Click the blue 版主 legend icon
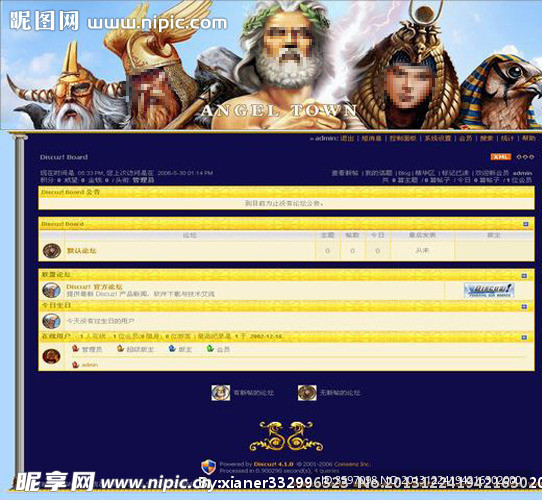 [172, 349]
